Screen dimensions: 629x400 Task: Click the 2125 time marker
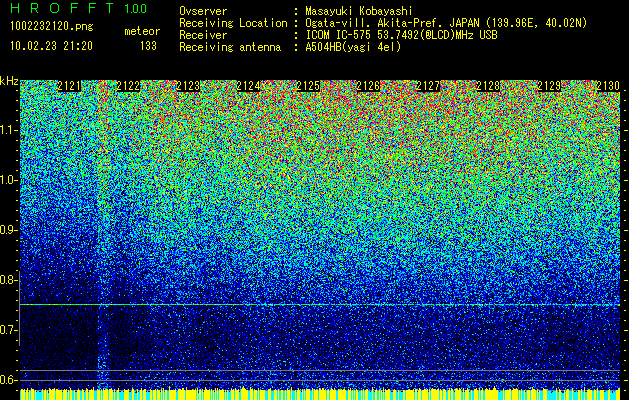pyautogui.click(x=308, y=86)
